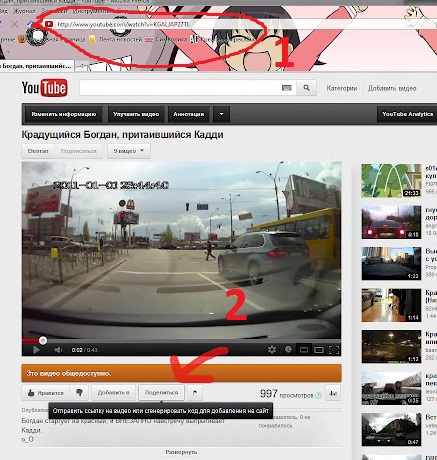Click the search magnifier button
Viewport: 437px width, 460px height.
tap(306, 88)
